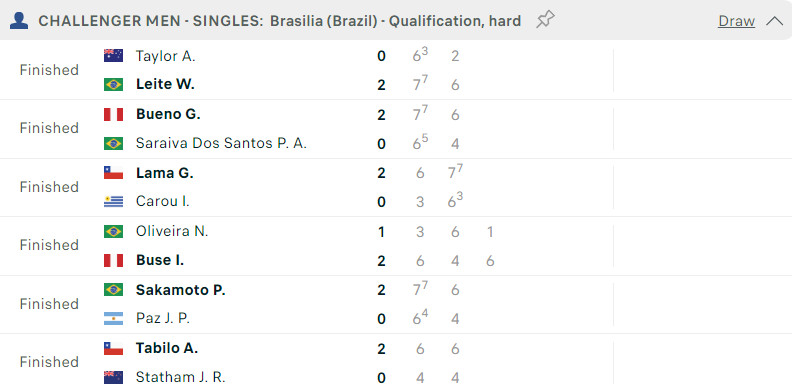This screenshot has width=792, height=390.
Task: Select Tabilo A. player name
Action: click(x=167, y=348)
